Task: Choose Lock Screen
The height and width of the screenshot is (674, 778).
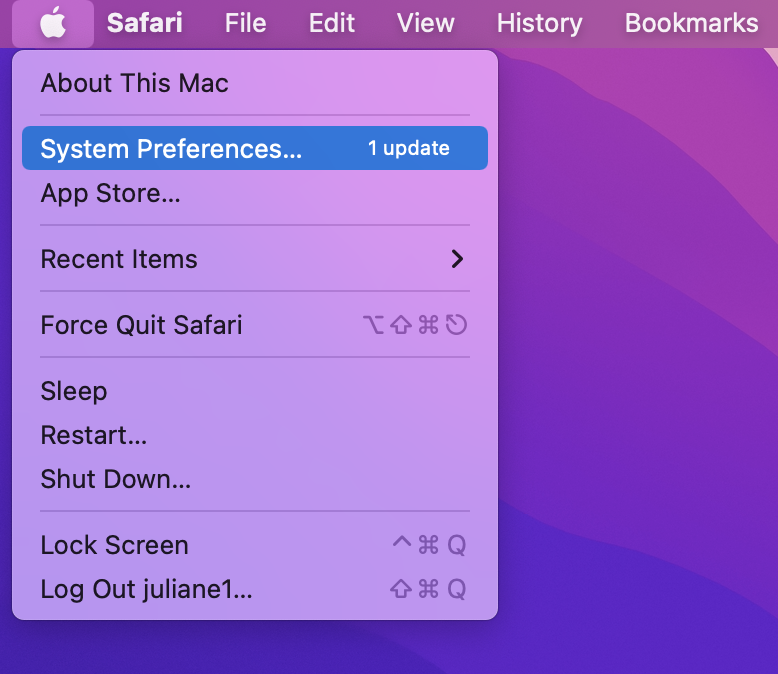Action: [114, 545]
